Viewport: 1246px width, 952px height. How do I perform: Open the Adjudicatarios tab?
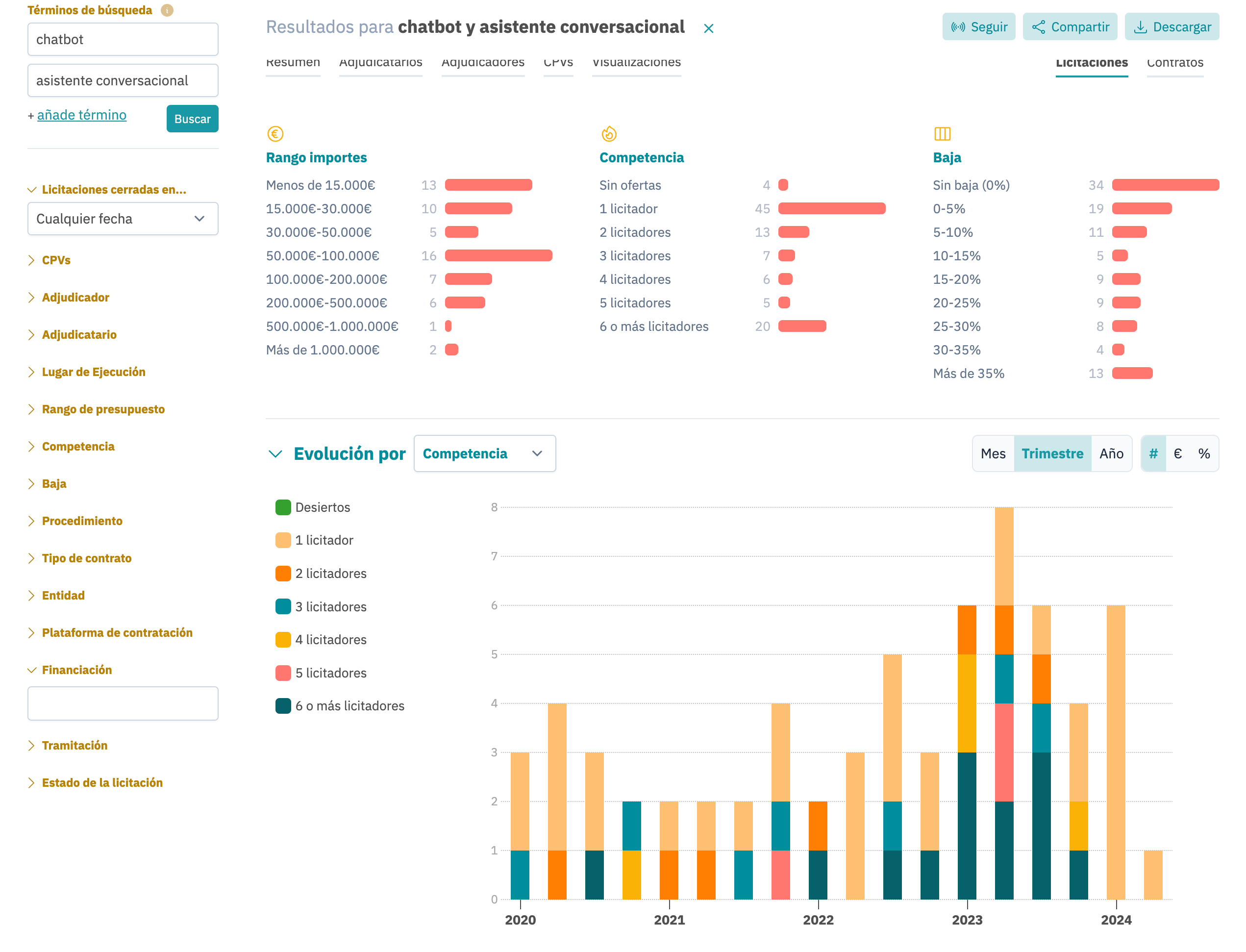click(x=380, y=63)
